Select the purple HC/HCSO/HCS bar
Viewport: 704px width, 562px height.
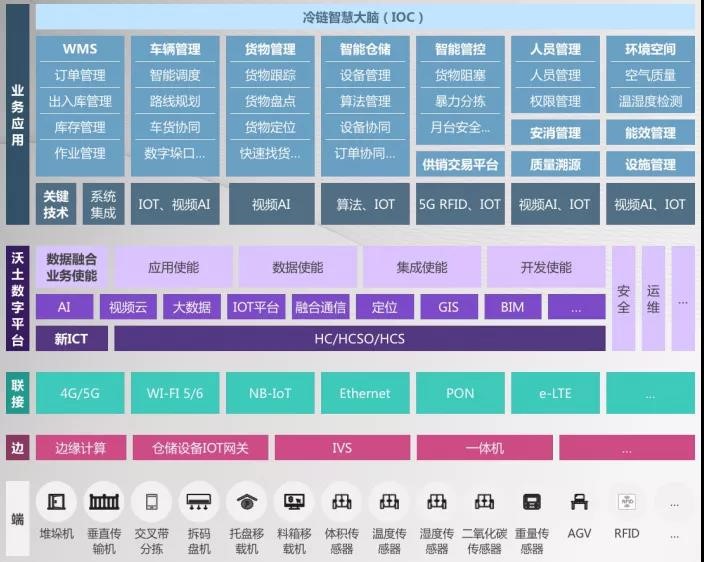tap(360, 339)
